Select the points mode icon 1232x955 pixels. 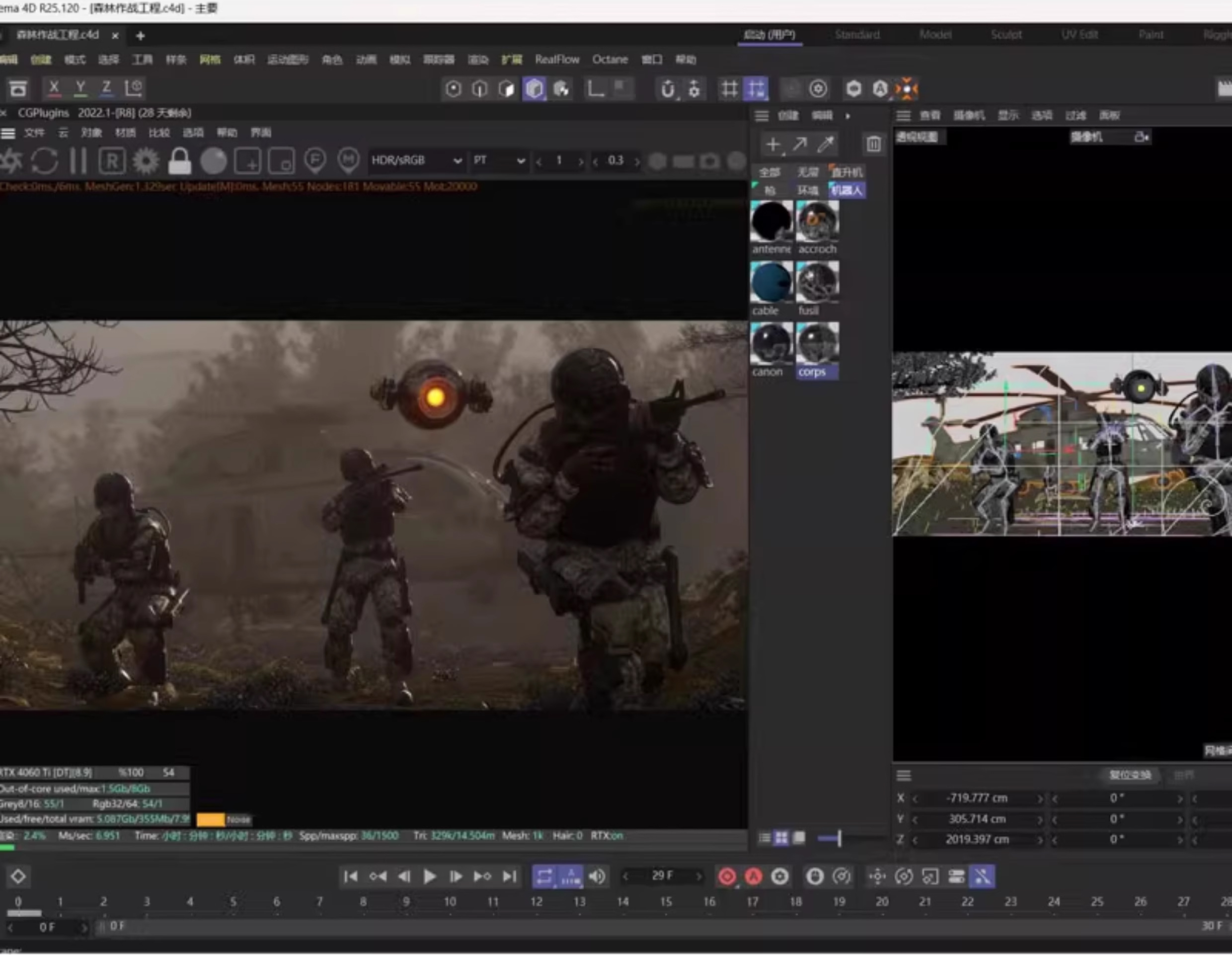454,88
